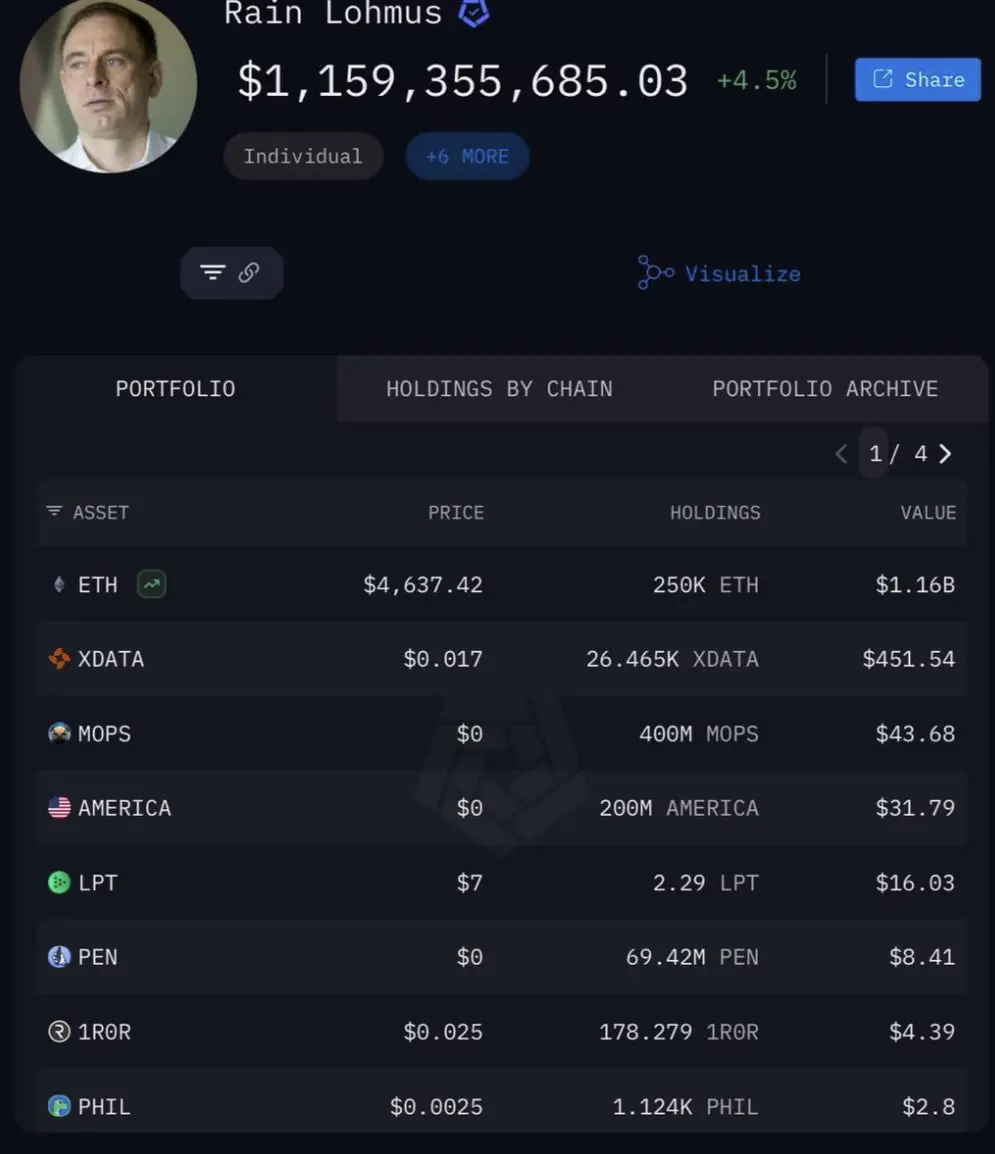Image resolution: width=995 pixels, height=1154 pixels.
Task: Expand the +6 MORE tags
Action: coord(467,156)
